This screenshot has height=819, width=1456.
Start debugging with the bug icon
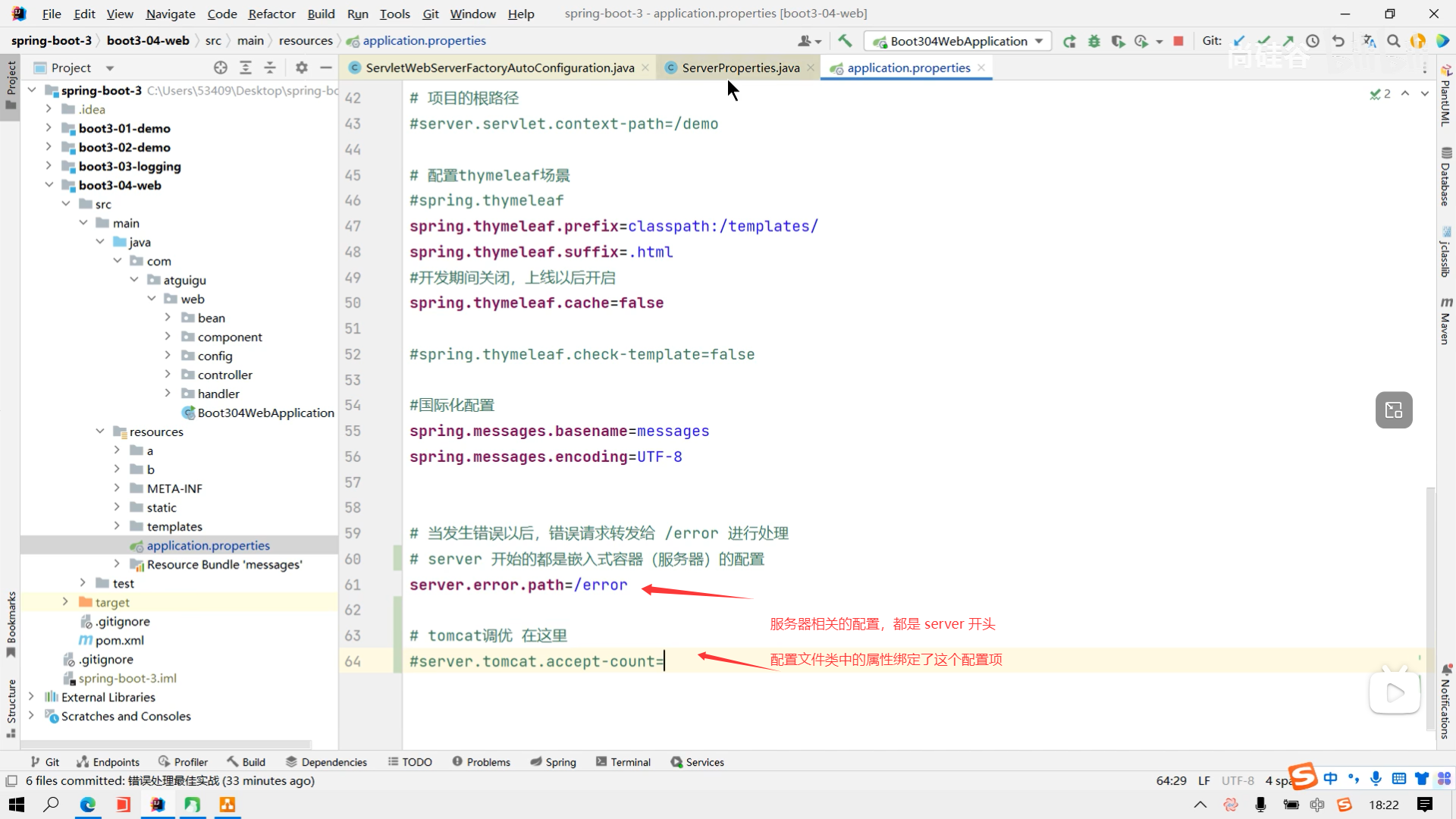(1094, 41)
